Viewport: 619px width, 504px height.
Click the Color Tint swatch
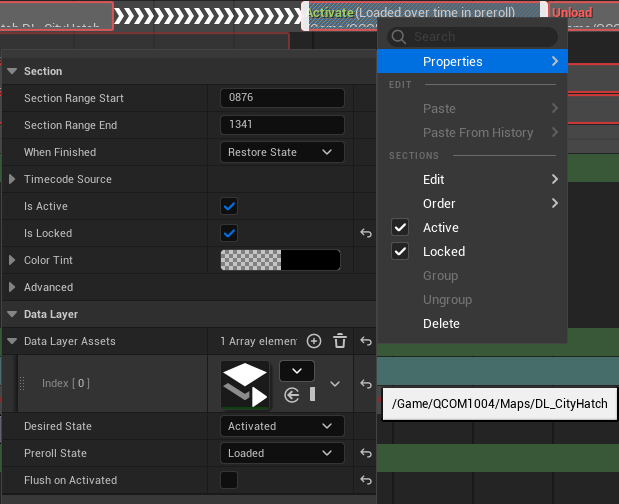[280, 260]
